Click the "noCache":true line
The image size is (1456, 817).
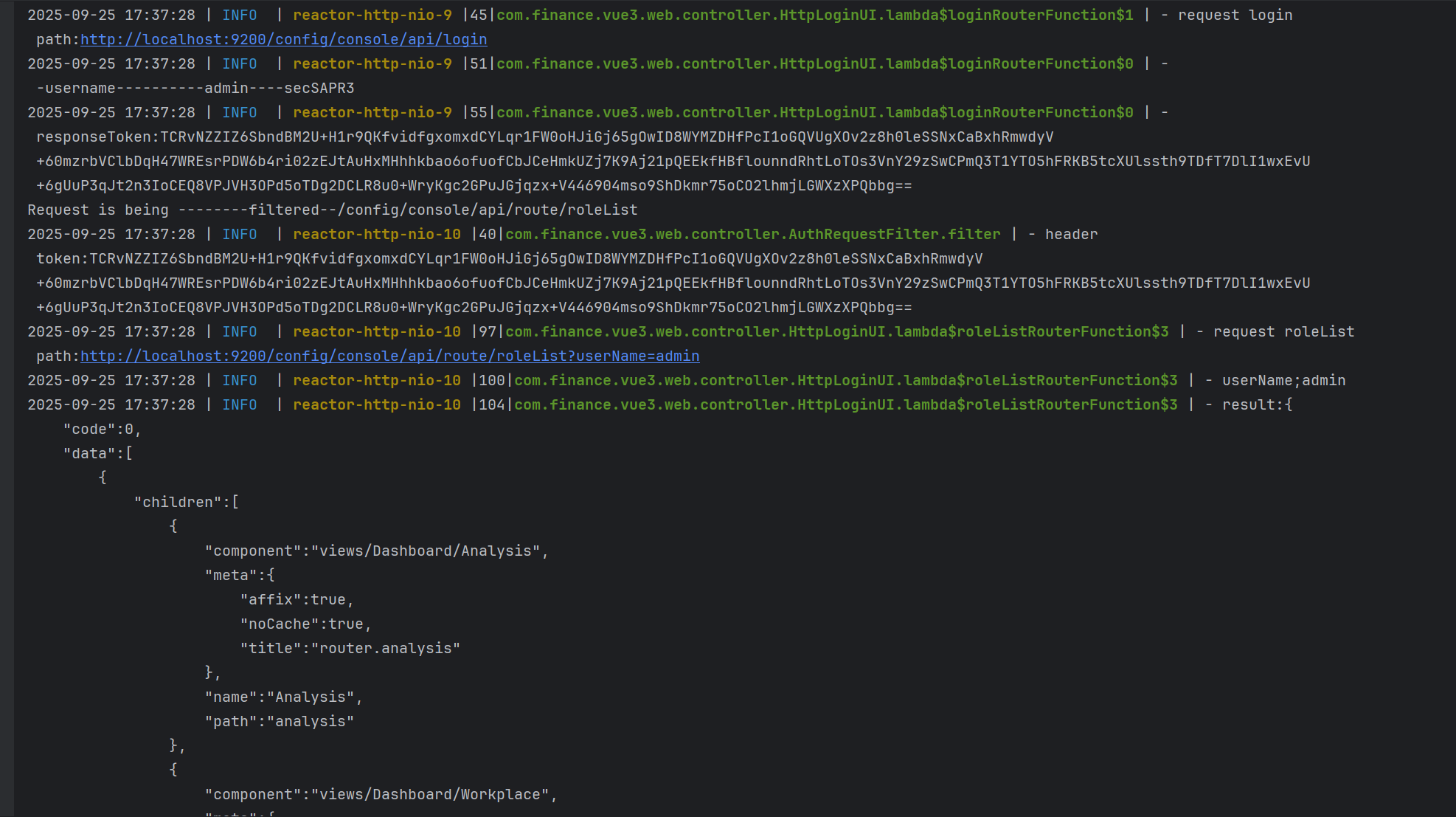[305, 624]
